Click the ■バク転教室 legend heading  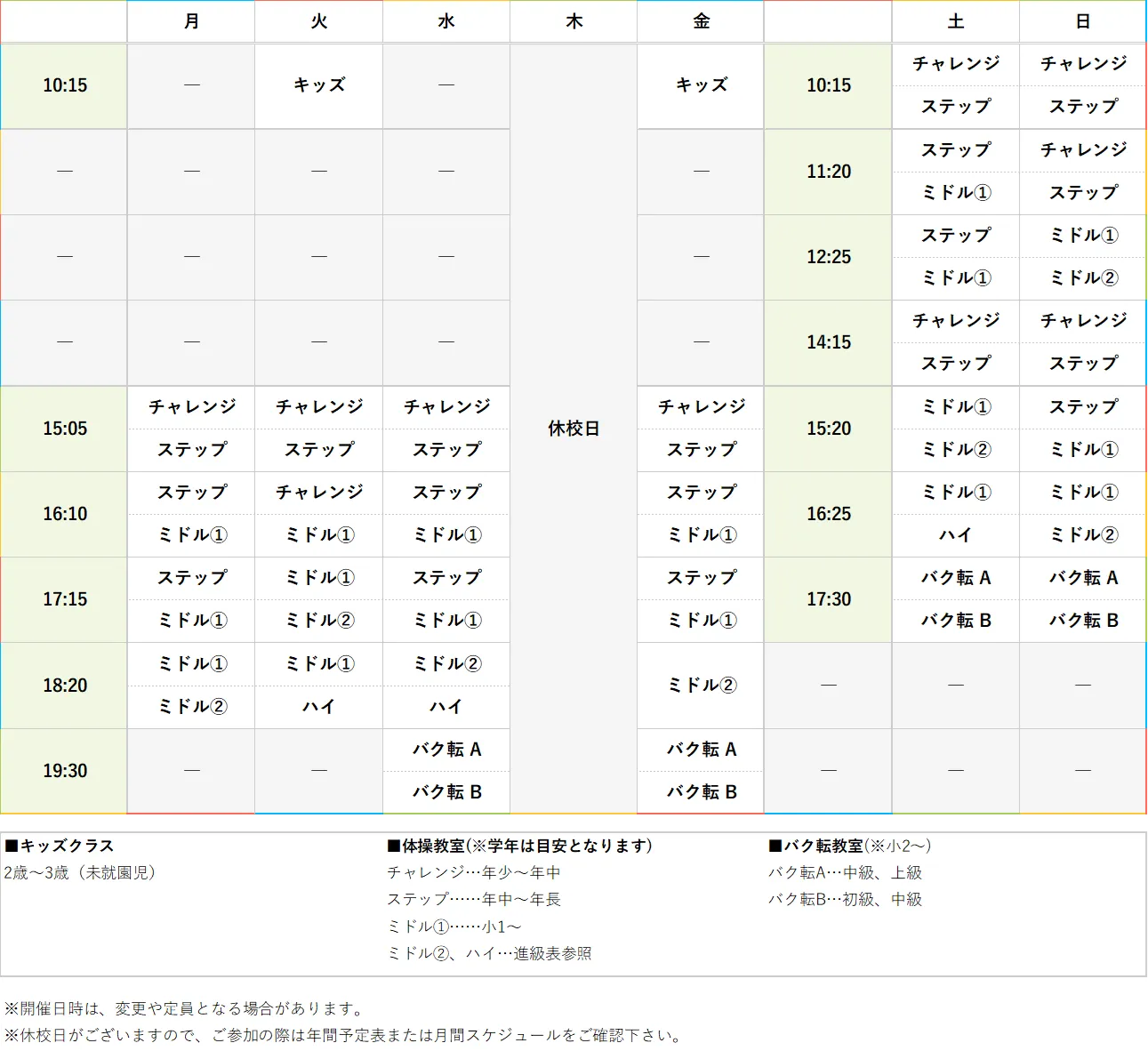point(849,846)
